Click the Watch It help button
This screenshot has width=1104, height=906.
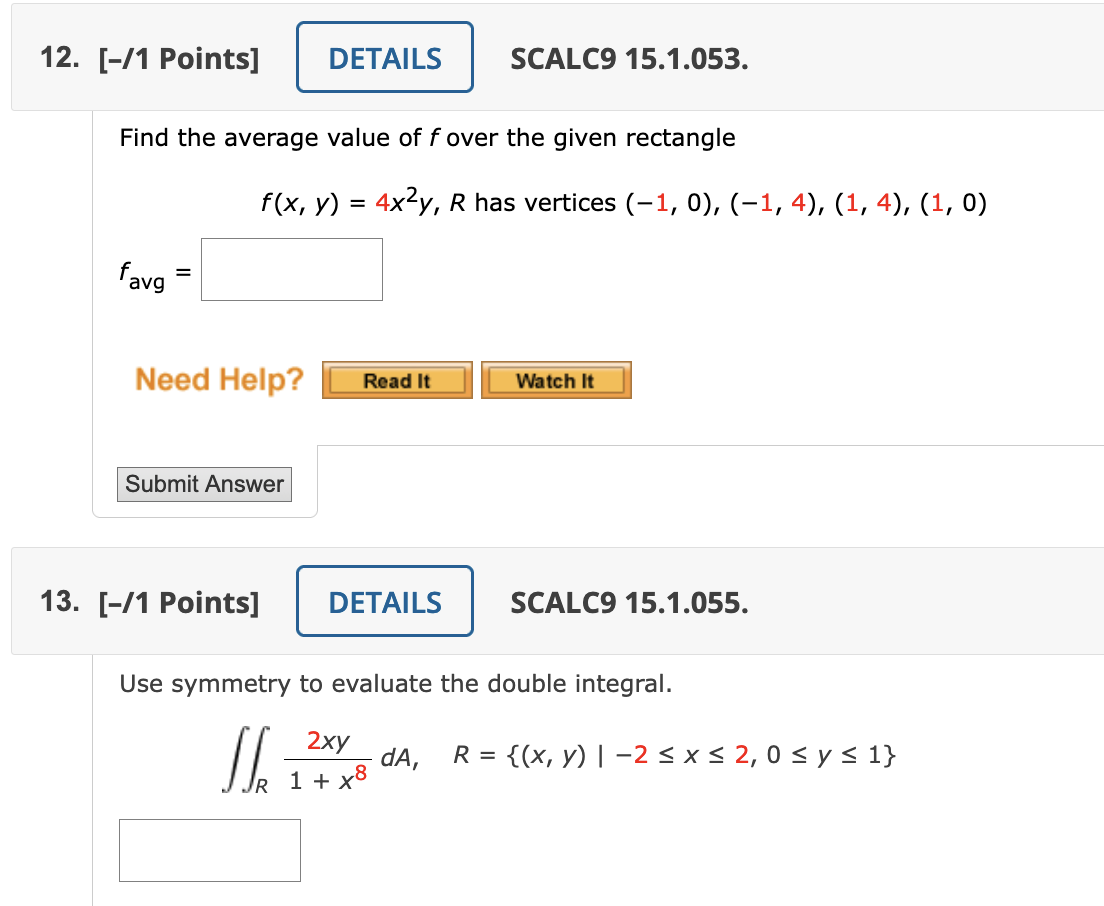click(x=556, y=380)
